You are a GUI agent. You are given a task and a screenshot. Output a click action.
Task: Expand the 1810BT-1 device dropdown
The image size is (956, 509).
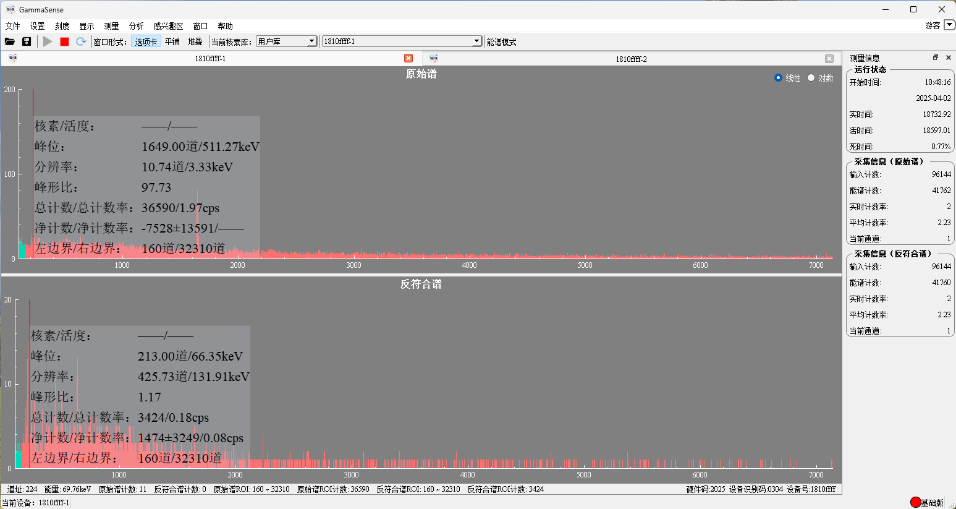pos(401,42)
